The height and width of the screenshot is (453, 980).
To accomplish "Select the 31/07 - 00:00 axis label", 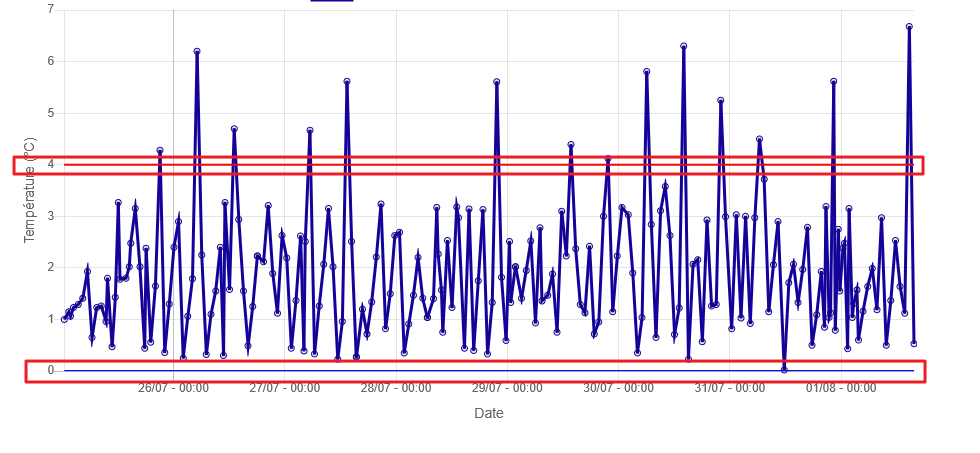I will 731,388.
